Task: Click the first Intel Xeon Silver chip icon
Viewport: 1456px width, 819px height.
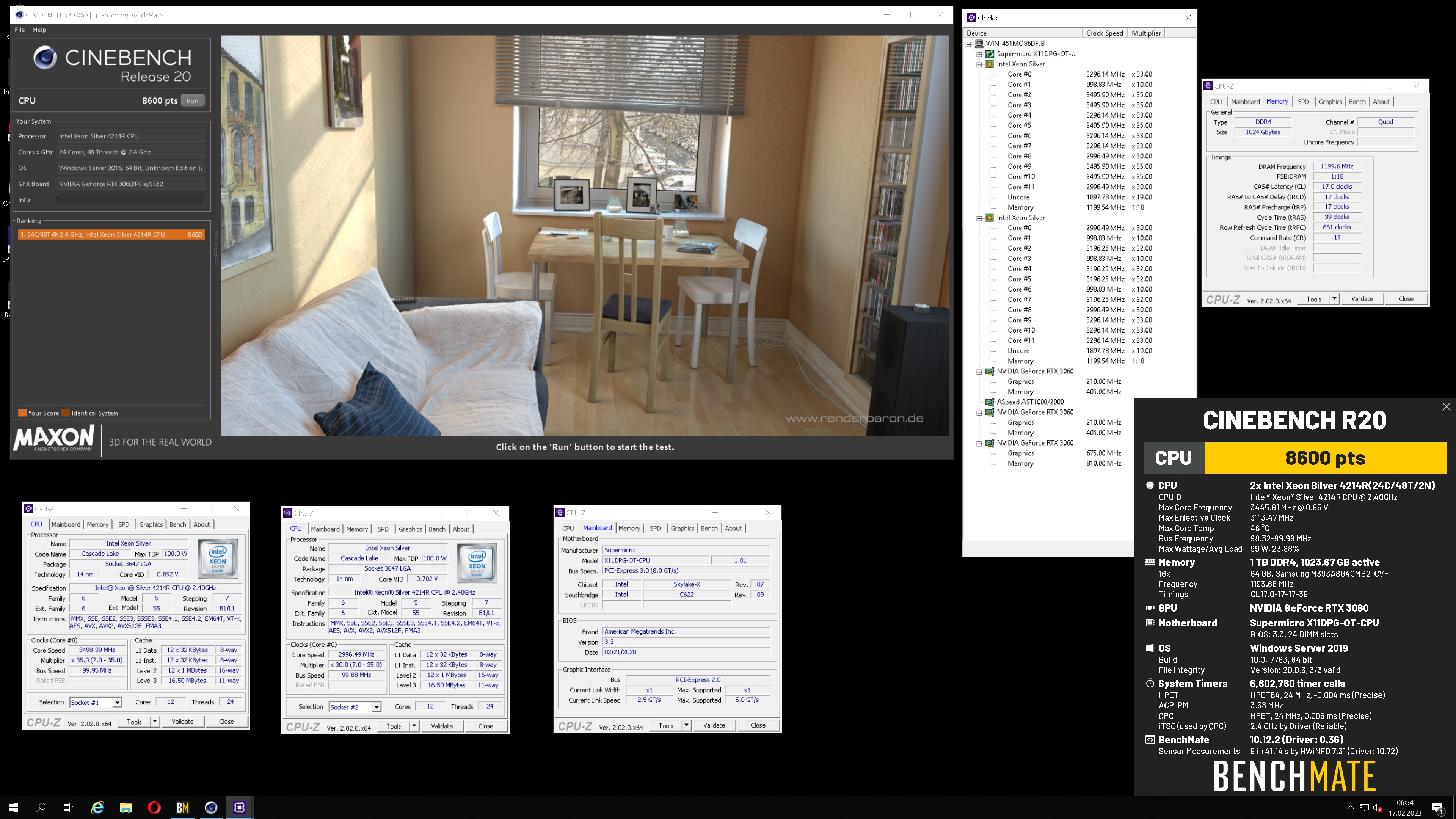Action: (990, 64)
